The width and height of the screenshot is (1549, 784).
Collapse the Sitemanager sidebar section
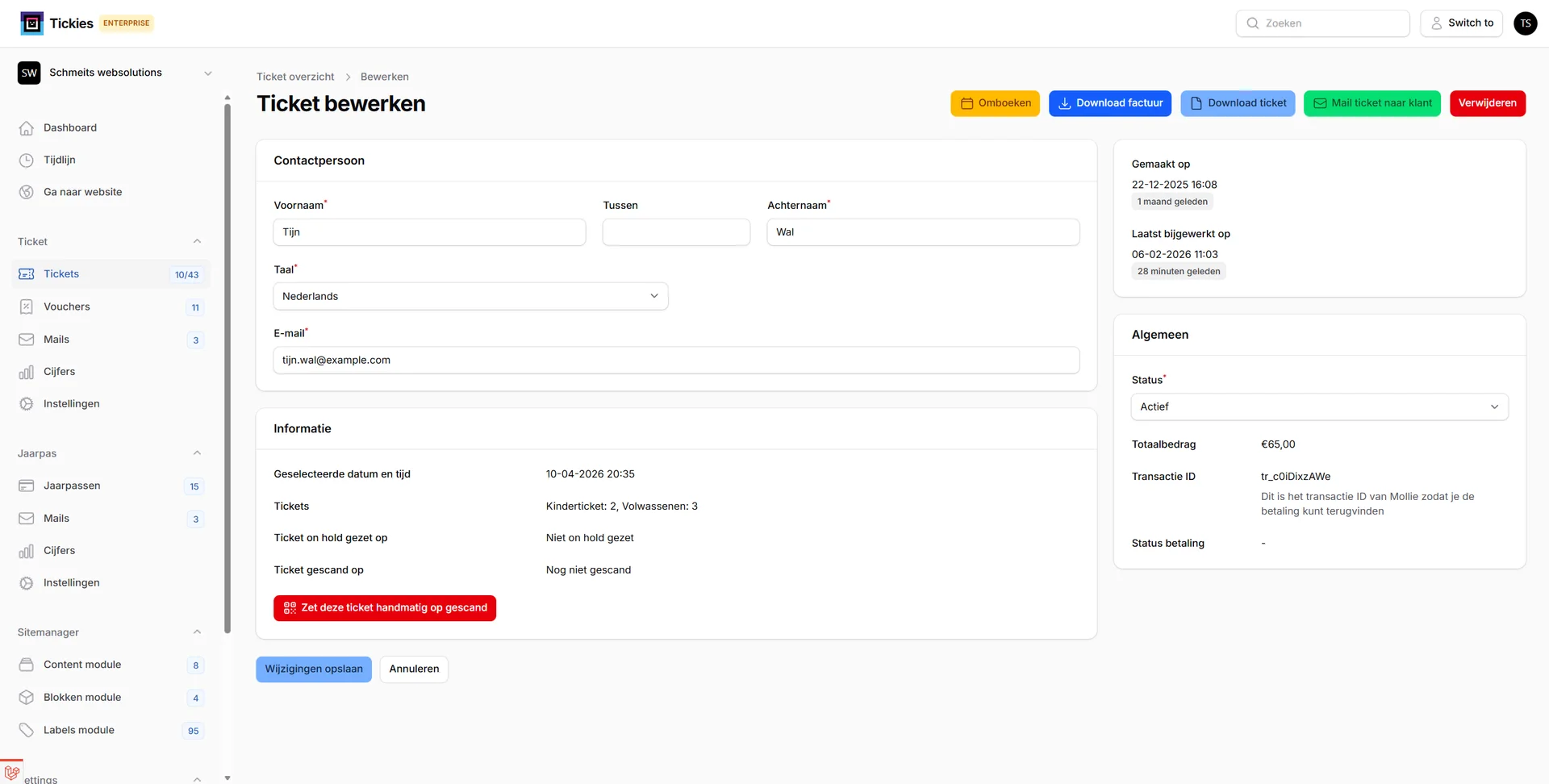197,632
